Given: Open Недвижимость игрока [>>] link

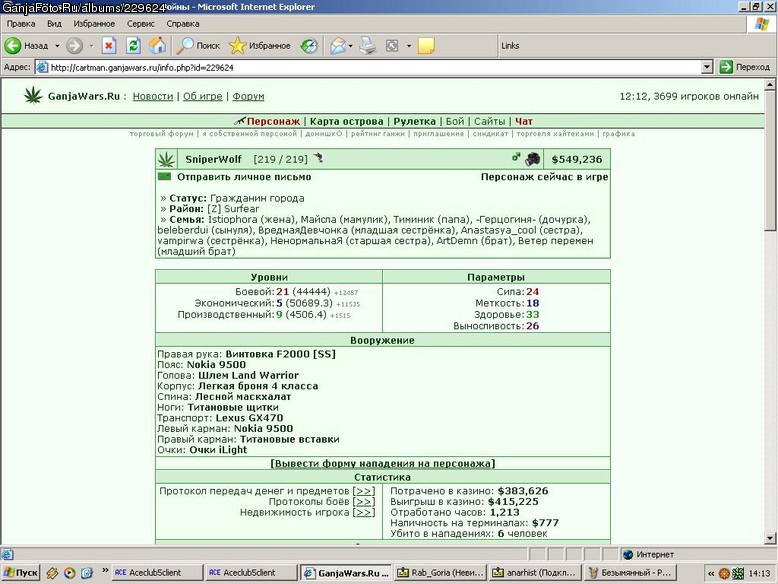Looking at the screenshot, I should (x=363, y=512).
